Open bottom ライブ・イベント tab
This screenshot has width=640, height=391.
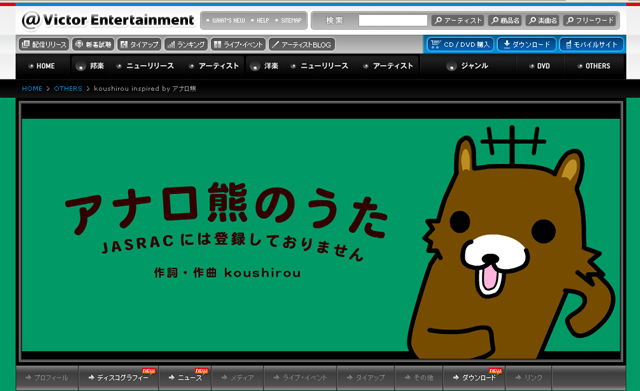coord(300,378)
